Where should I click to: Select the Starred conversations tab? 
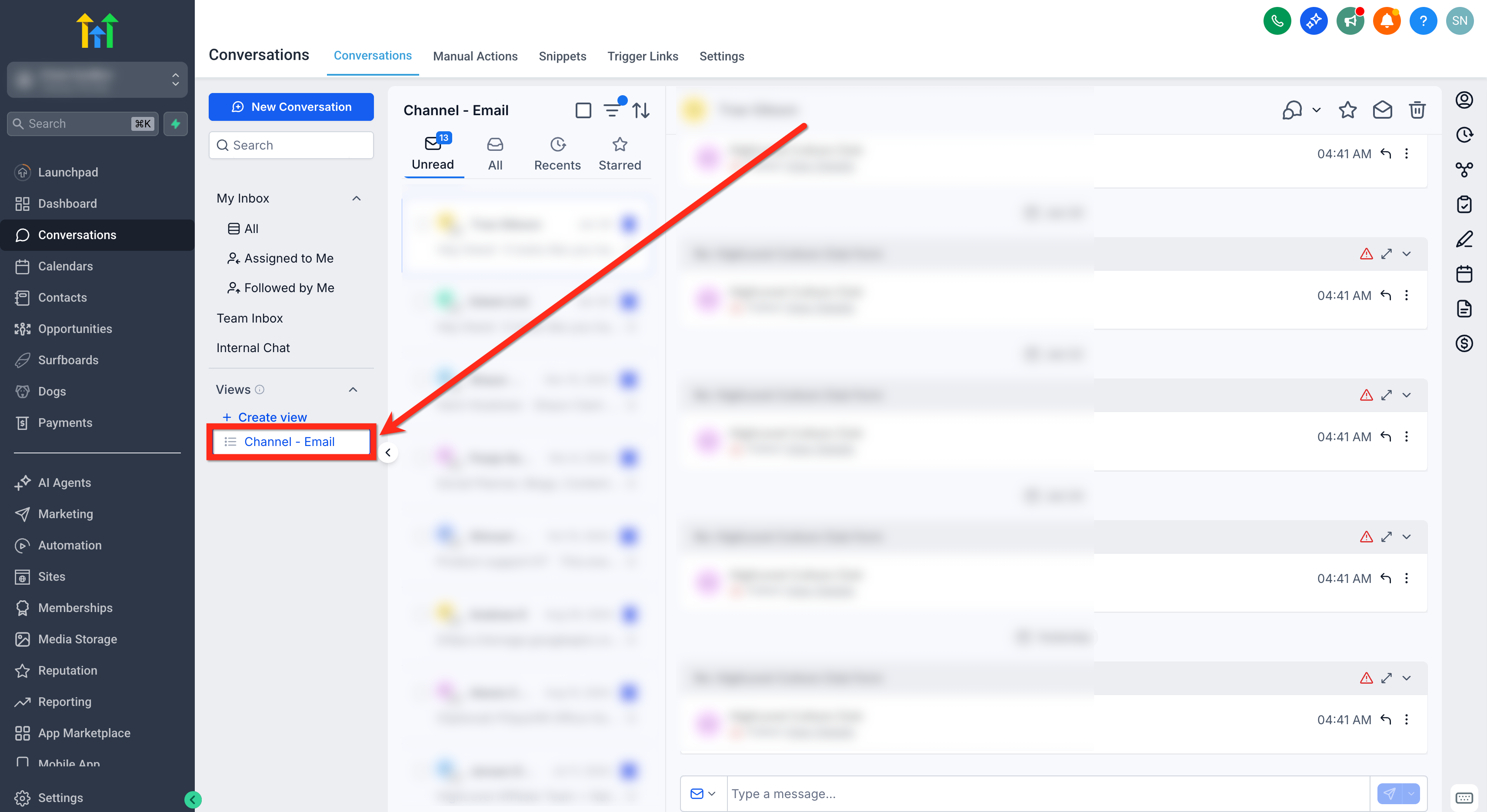click(x=620, y=154)
